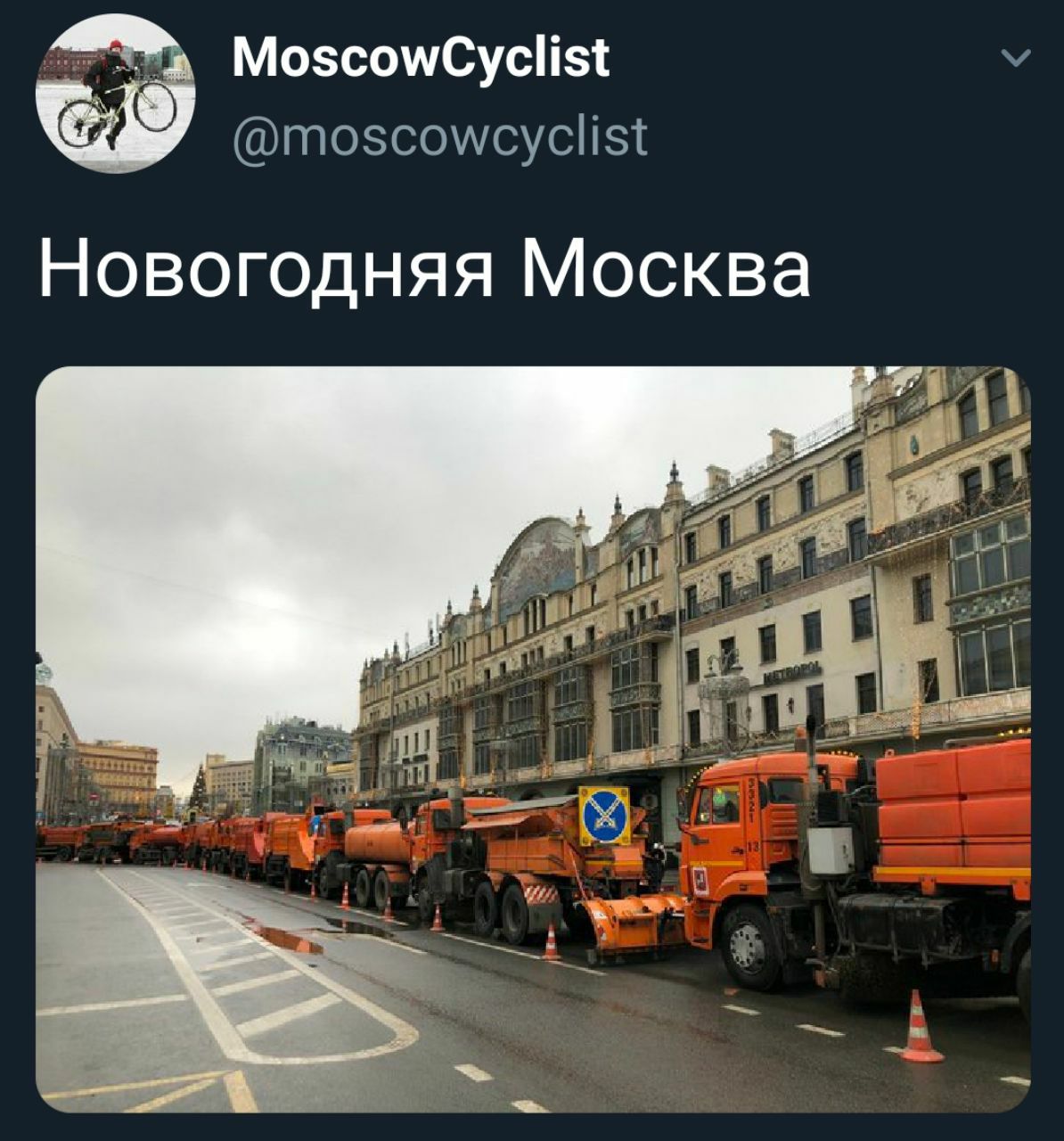Click the METROPOL sign on the building

tap(791, 673)
